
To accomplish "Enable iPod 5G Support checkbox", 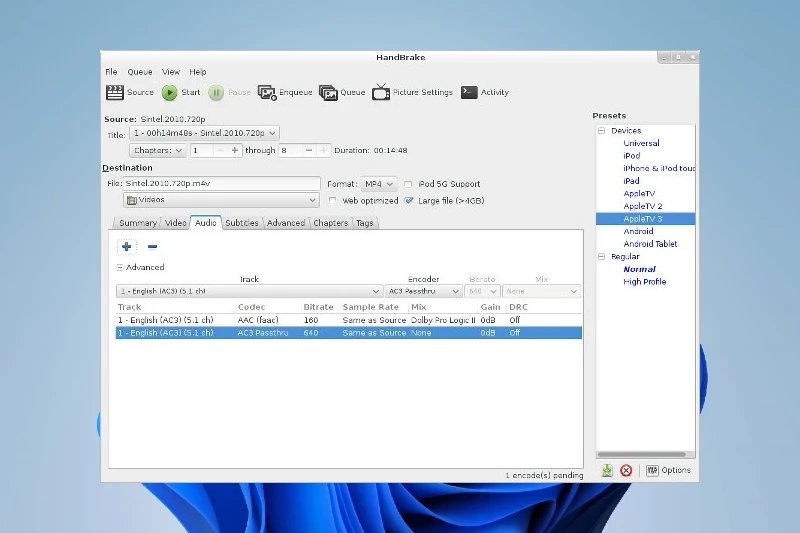I will pos(408,184).
